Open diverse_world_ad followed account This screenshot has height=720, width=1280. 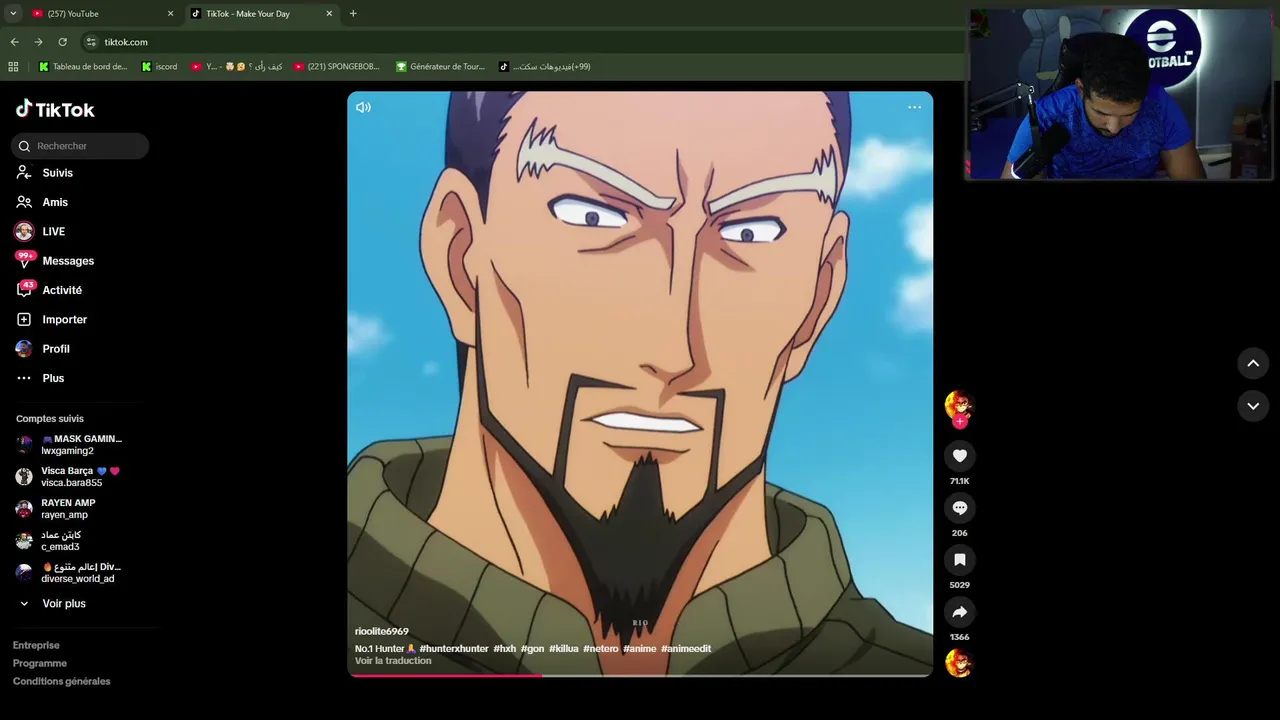[x=66, y=573]
